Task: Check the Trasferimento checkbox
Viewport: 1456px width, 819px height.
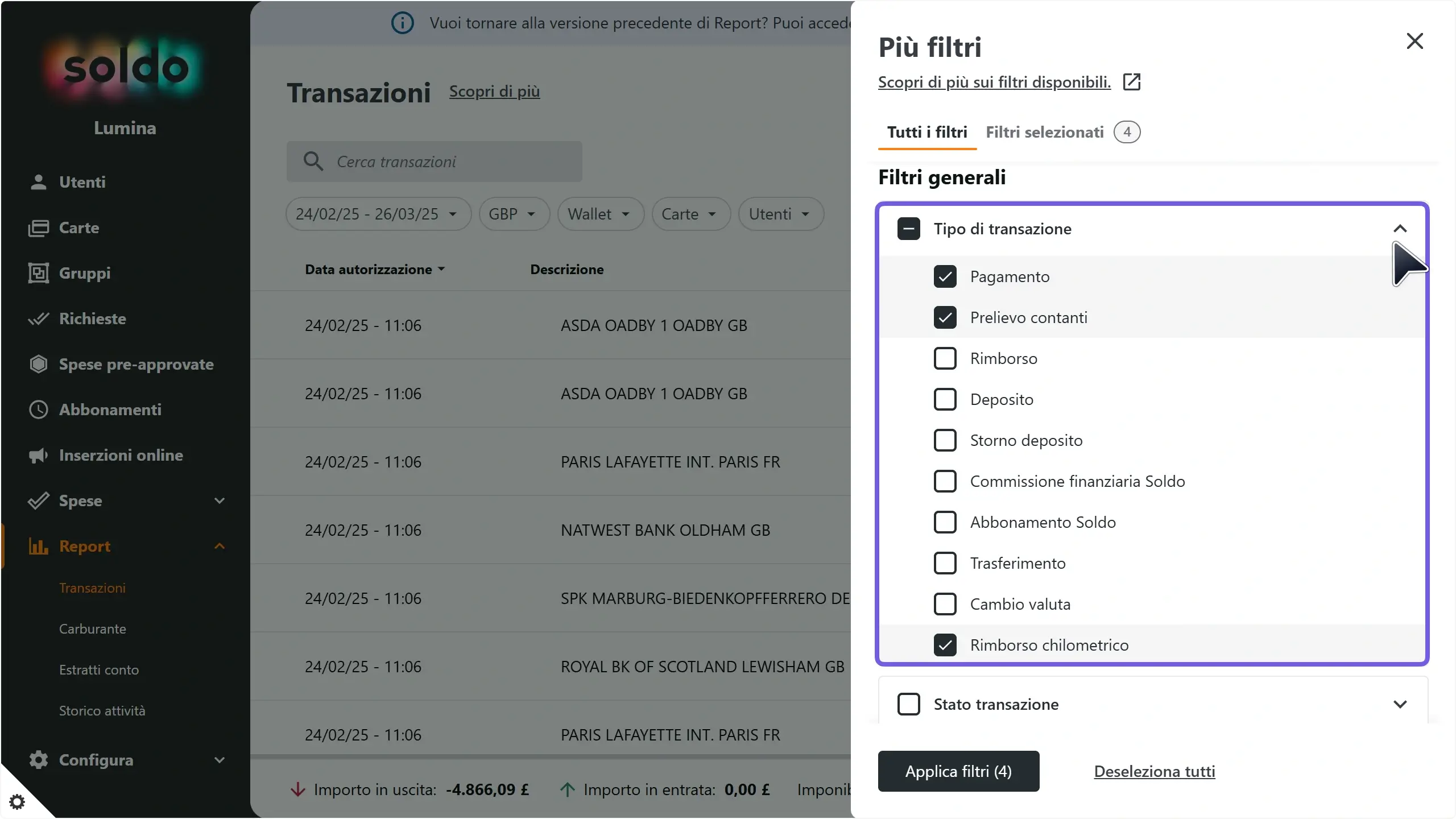Action: click(x=945, y=563)
